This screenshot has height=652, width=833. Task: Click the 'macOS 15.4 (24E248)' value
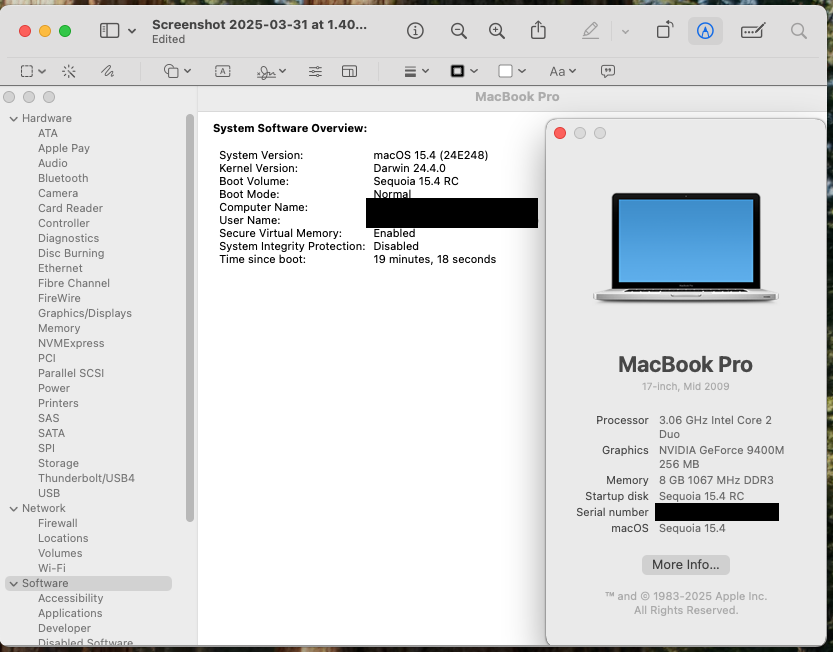pos(431,155)
